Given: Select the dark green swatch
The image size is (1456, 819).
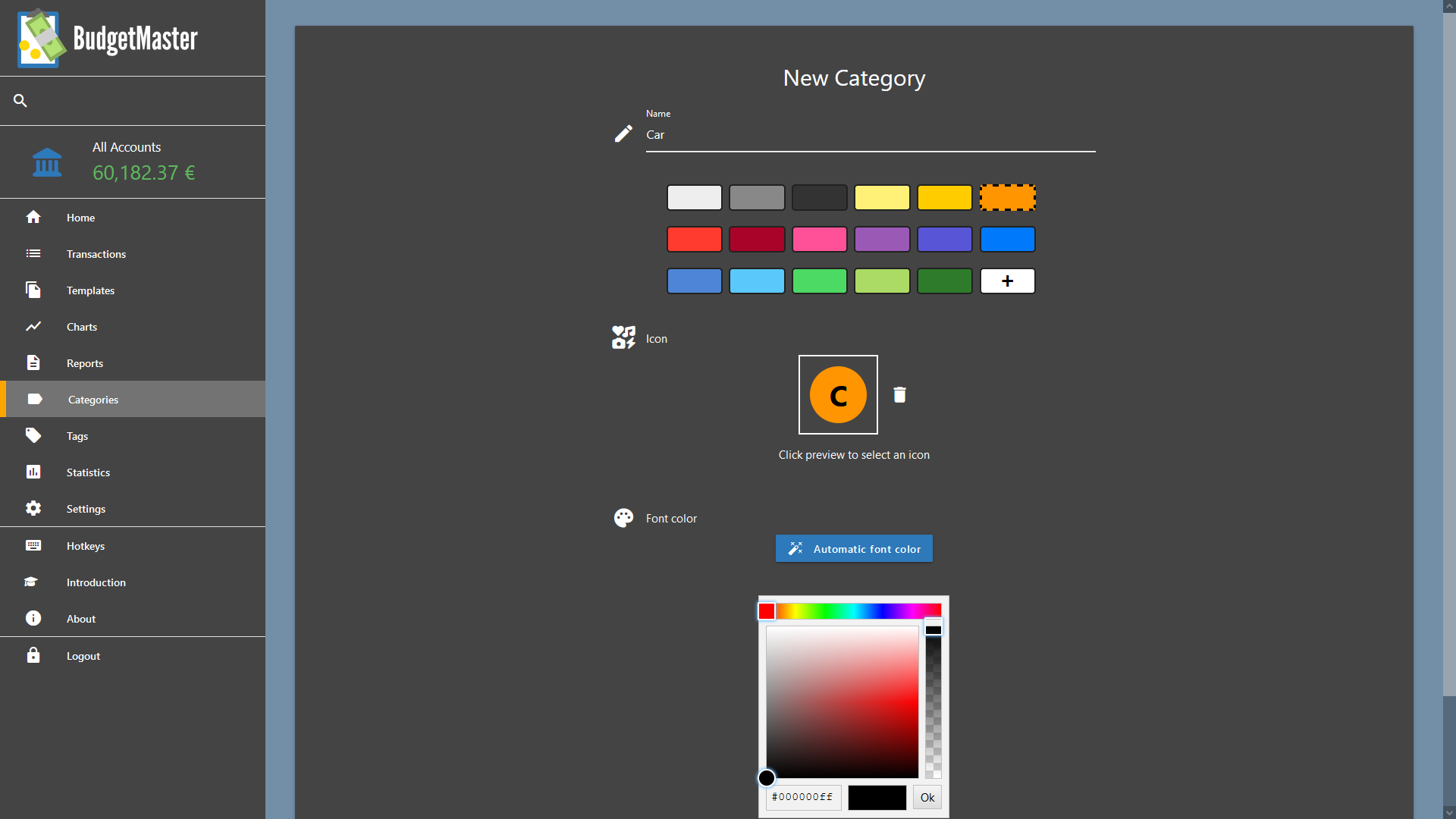Looking at the screenshot, I should [x=945, y=281].
